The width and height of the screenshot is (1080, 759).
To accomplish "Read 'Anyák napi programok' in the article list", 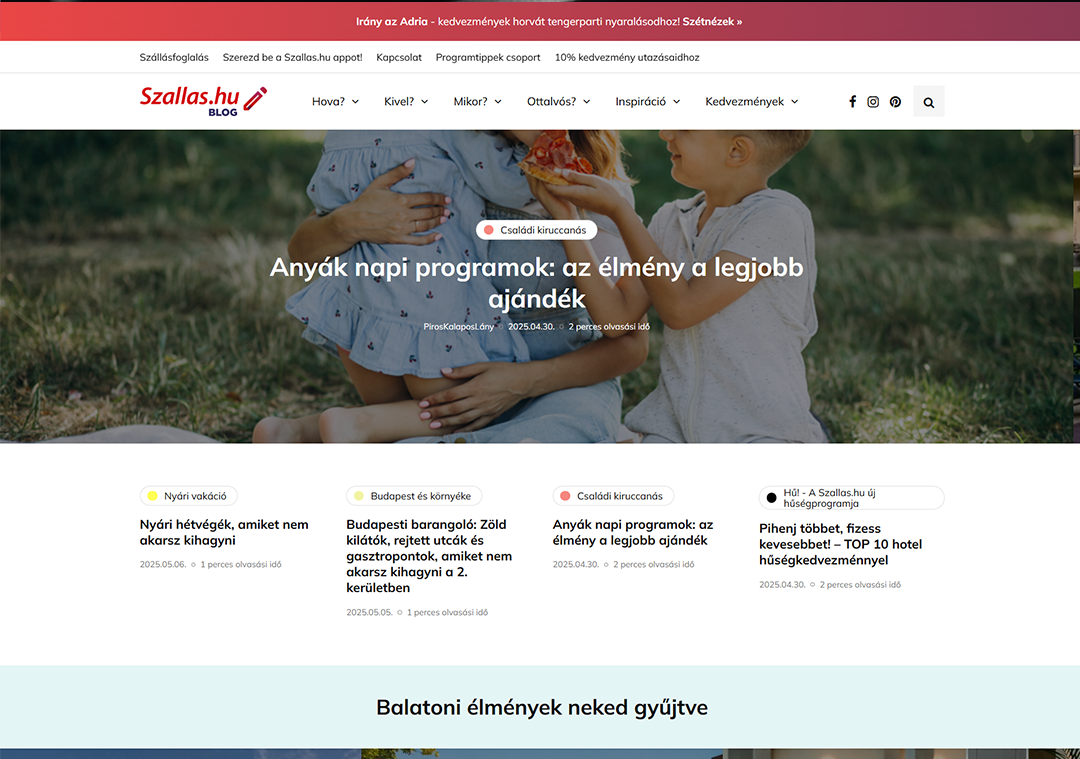I will [633, 532].
